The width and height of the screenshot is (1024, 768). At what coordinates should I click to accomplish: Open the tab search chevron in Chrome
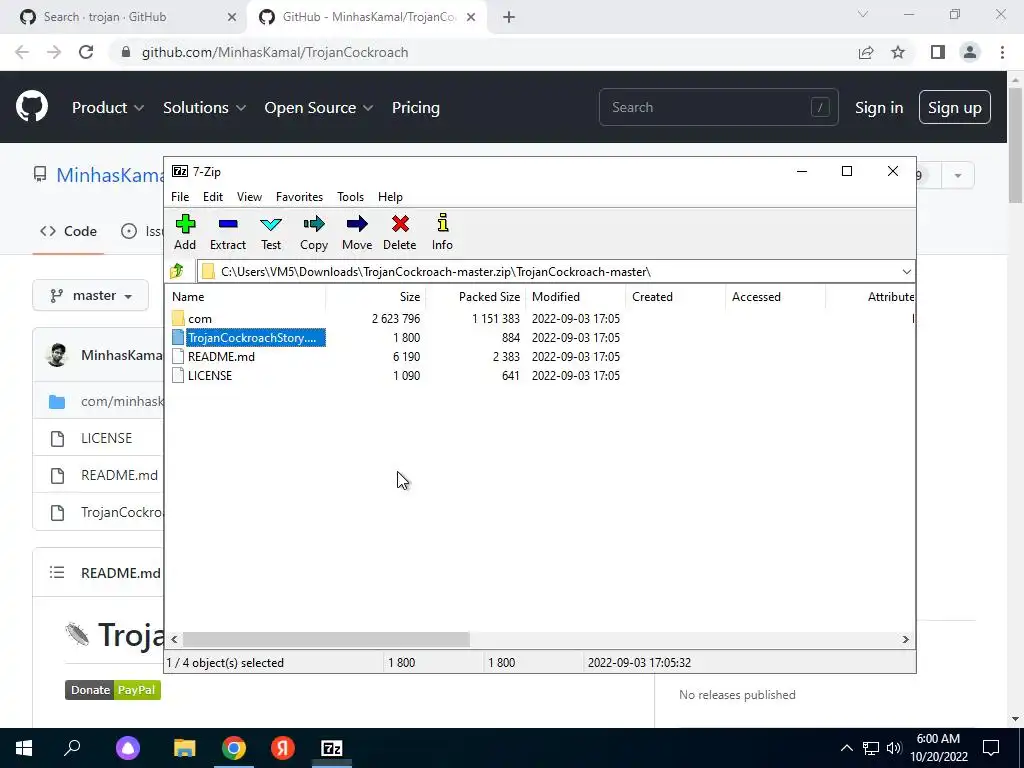point(863,14)
